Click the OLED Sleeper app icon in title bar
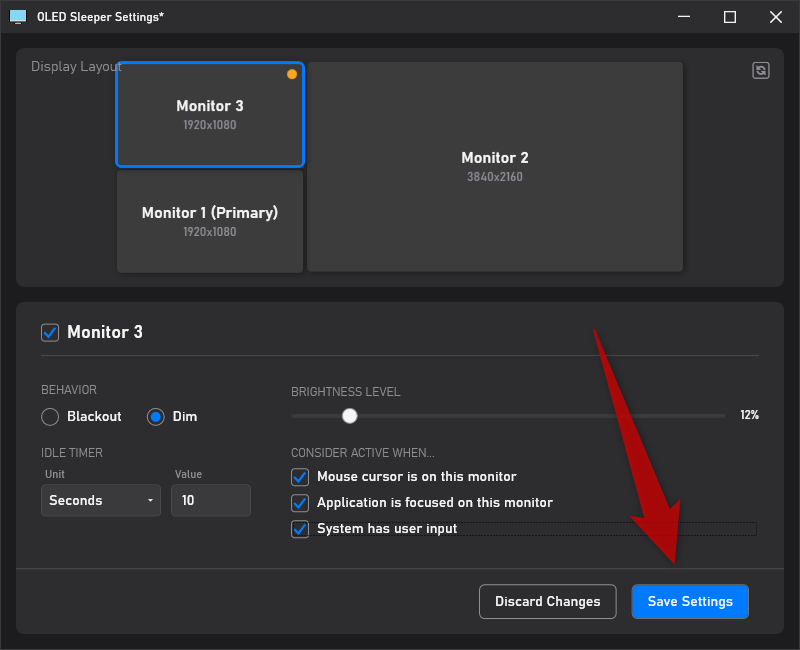Viewport: 800px width, 650px height. (x=18, y=17)
